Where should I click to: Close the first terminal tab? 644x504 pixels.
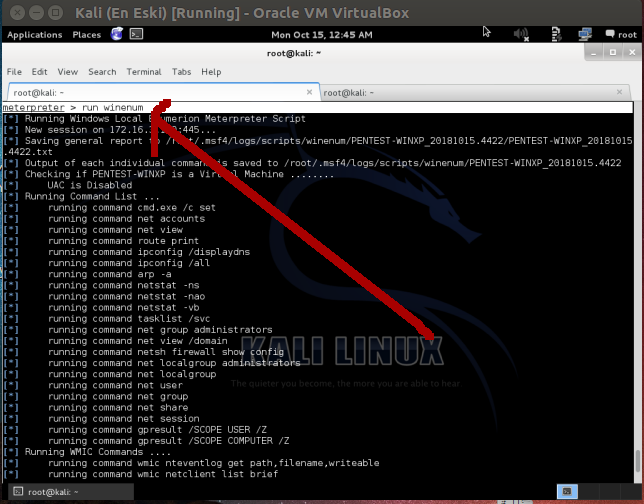[309, 92]
